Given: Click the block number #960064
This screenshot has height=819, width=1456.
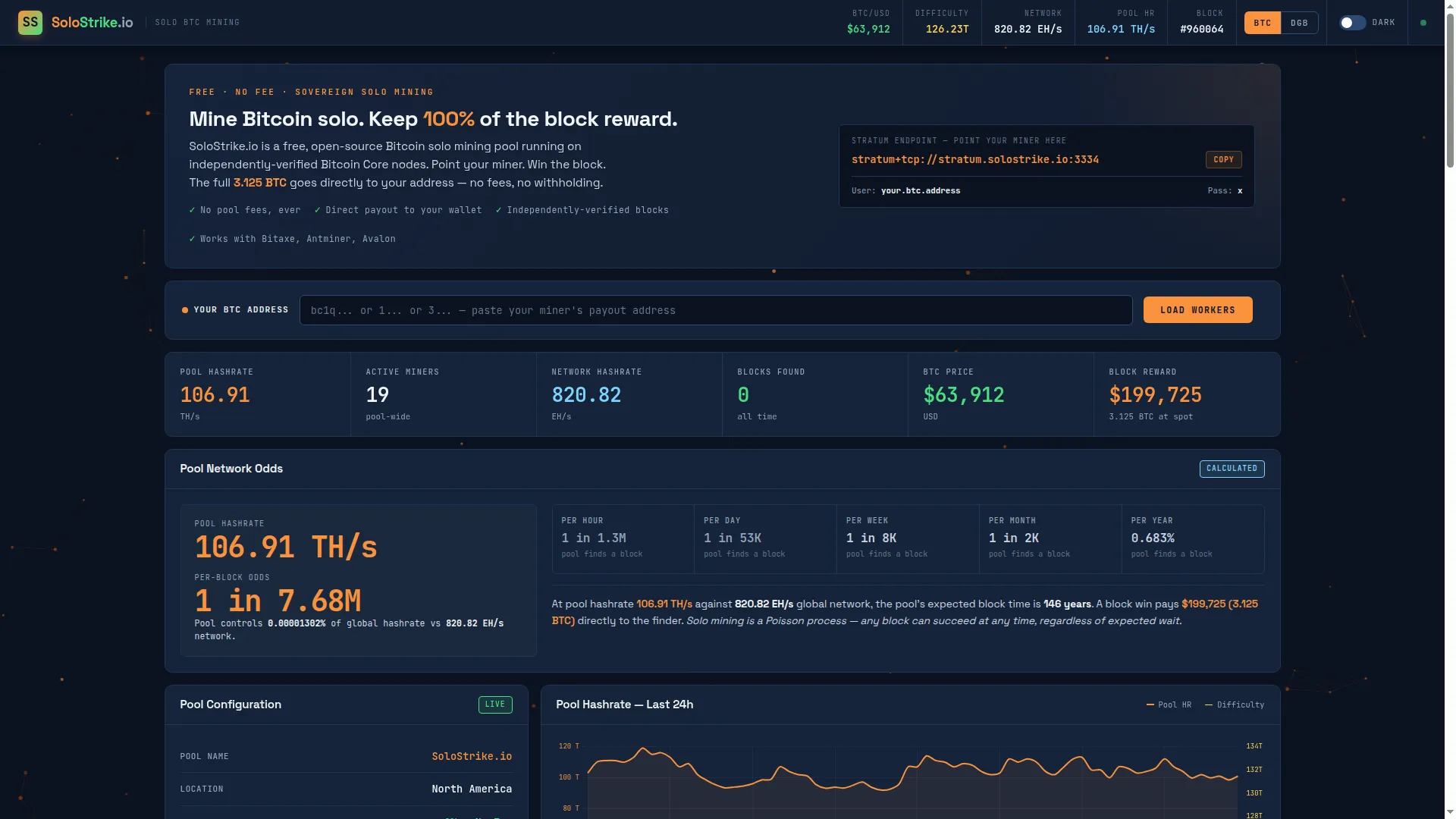Looking at the screenshot, I should (x=1202, y=29).
